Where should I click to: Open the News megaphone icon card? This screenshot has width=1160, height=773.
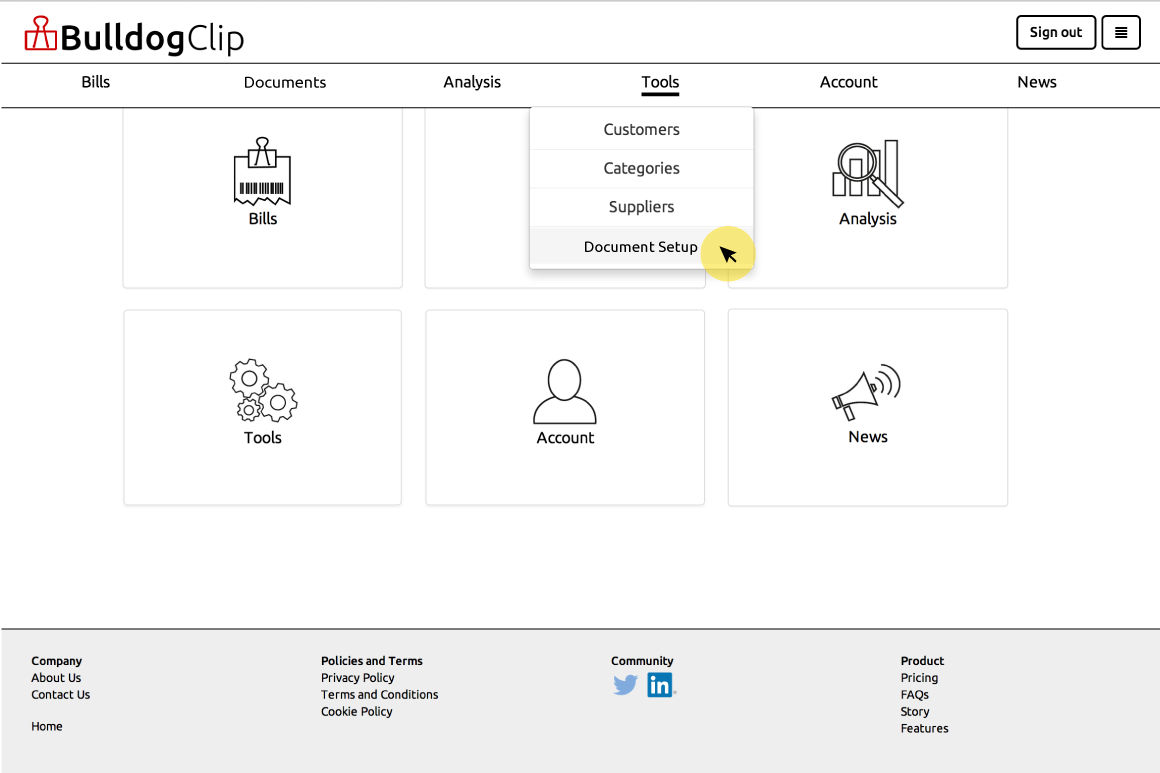click(868, 408)
